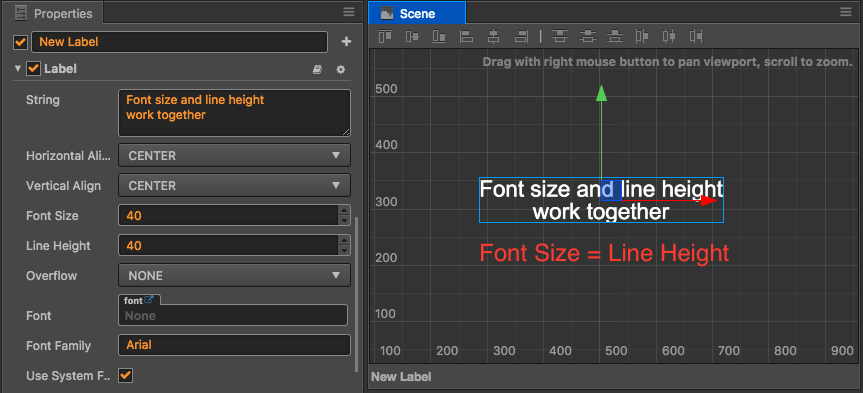Click the Align Right icon

[x=521, y=36]
